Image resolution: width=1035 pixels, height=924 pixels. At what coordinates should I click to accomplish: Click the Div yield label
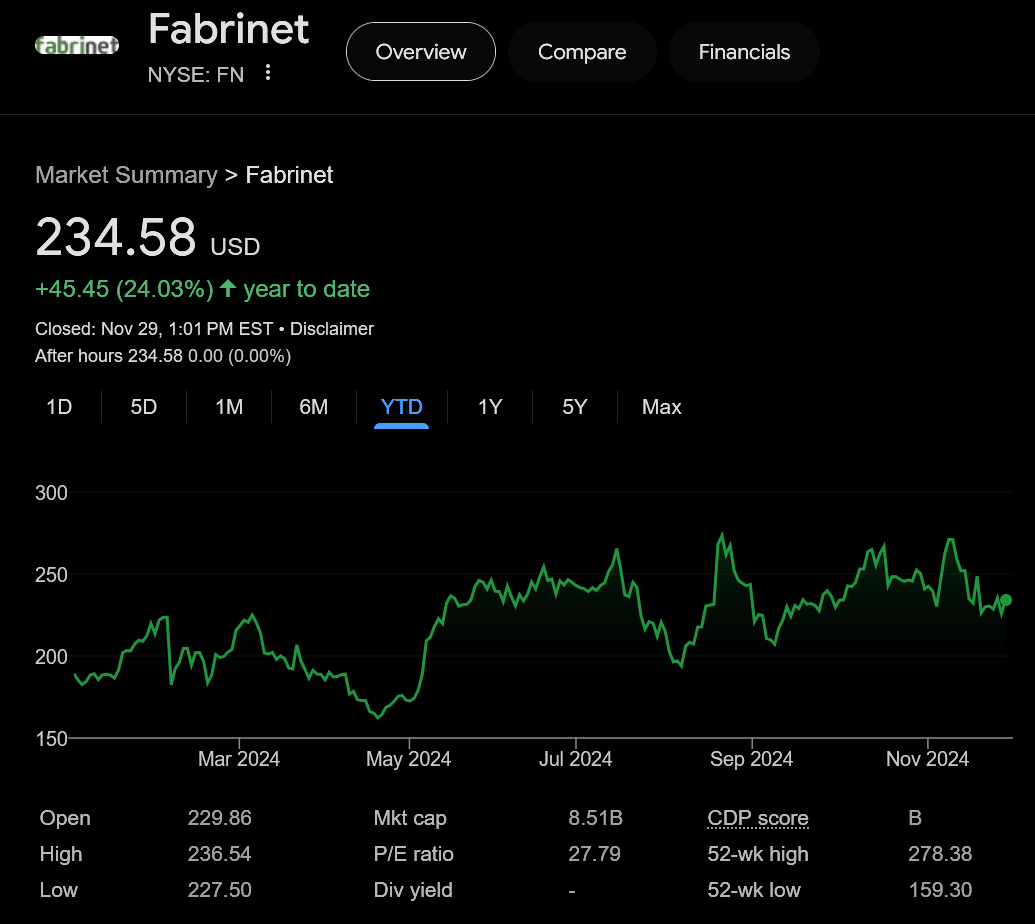[x=413, y=890]
